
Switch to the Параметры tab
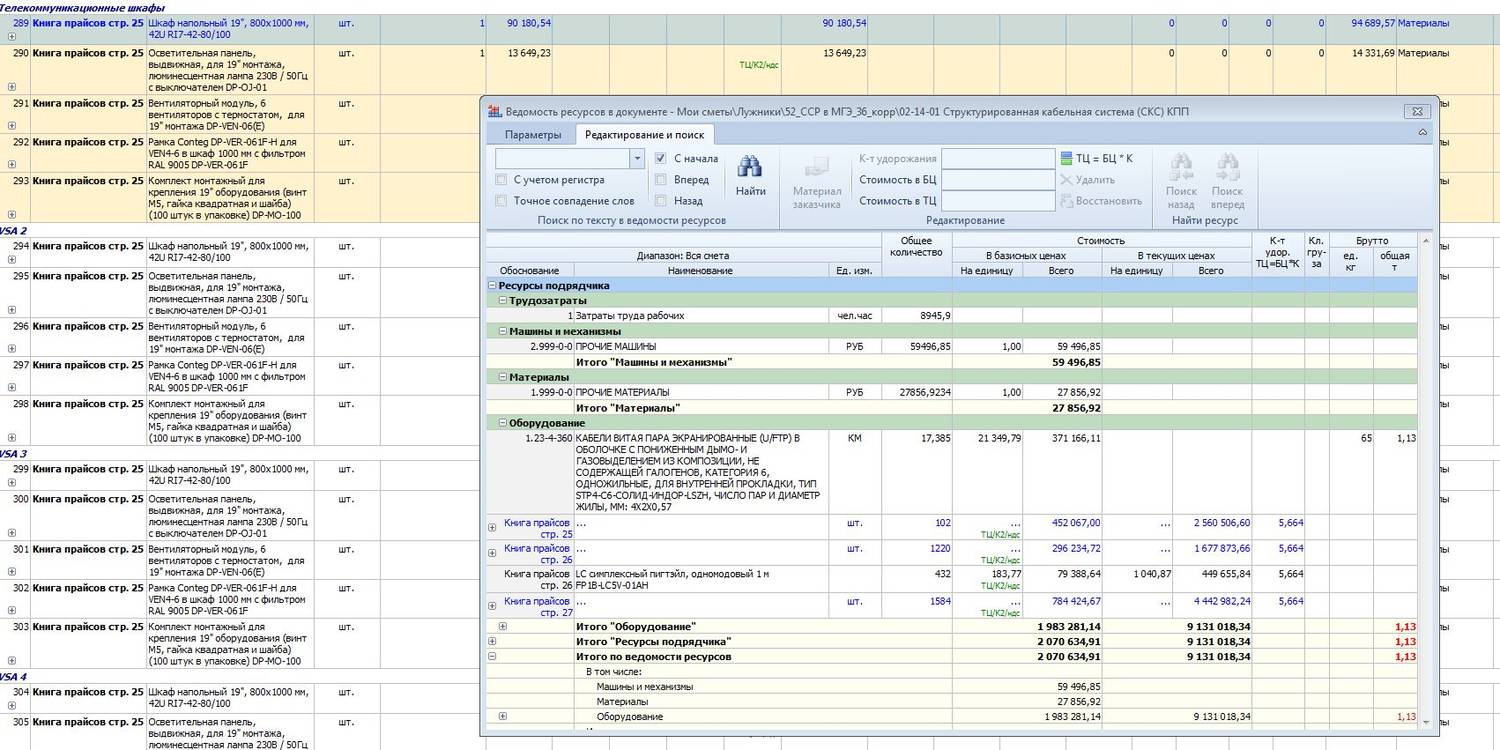[x=532, y=135]
